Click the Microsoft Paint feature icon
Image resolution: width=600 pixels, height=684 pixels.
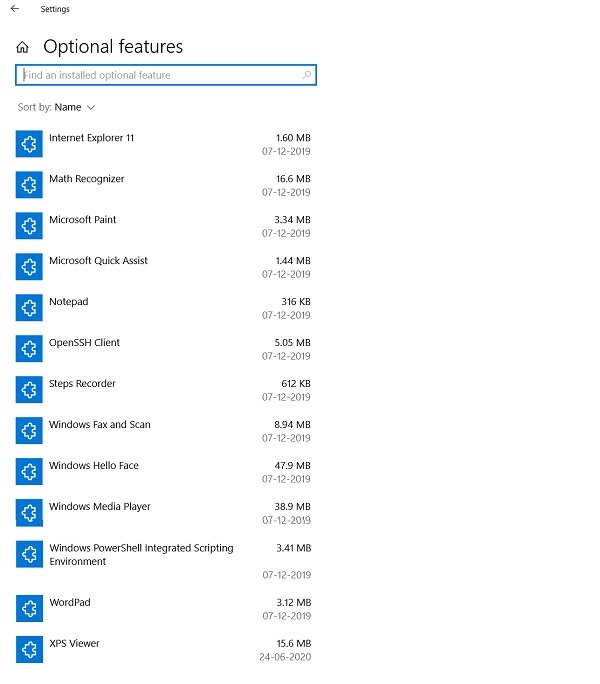pyautogui.click(x=29, y=226)
